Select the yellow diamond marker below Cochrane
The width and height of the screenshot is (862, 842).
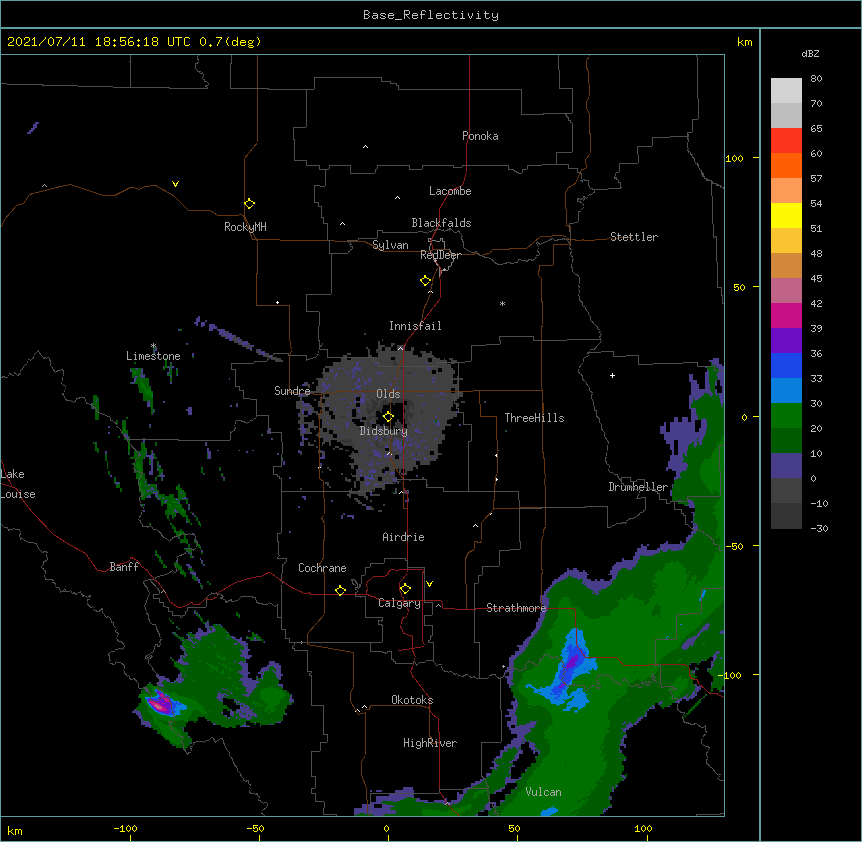[340, 590]
